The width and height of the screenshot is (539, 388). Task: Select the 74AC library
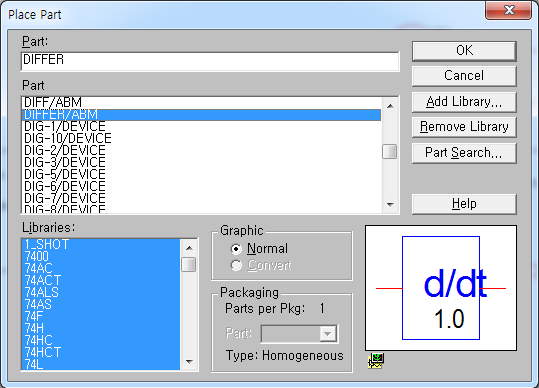(x=101, y=269)
